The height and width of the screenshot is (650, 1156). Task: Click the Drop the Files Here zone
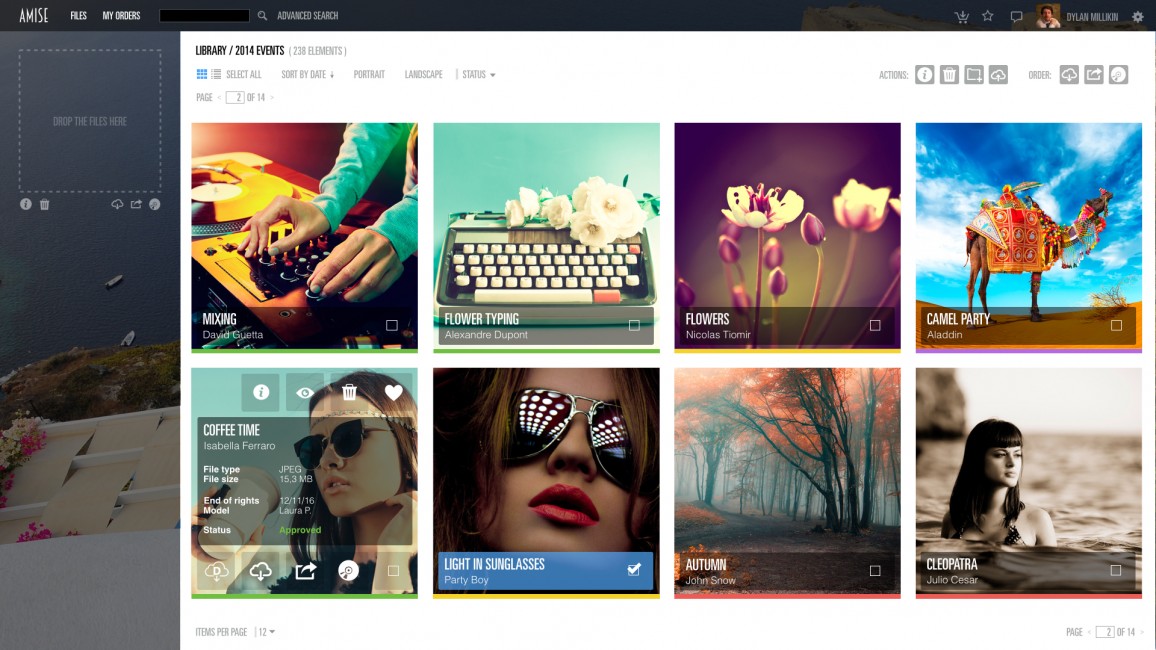pyautogui.click(x=90, y=121)
